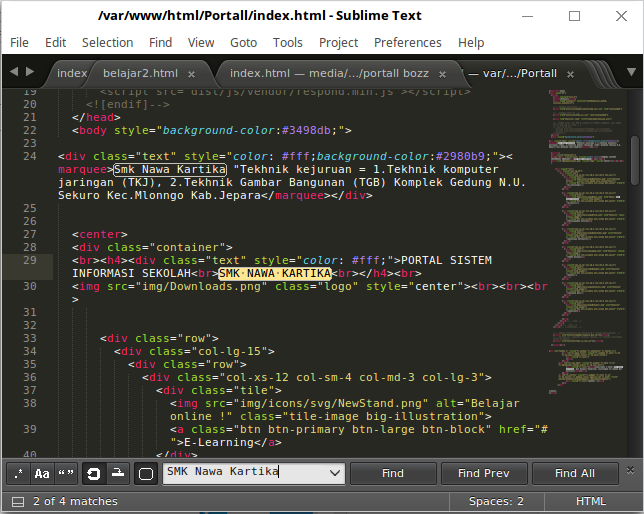Click the closing head tag text
Screen dimensions: 644x514
pyautogui.click(x=96, y=117)
